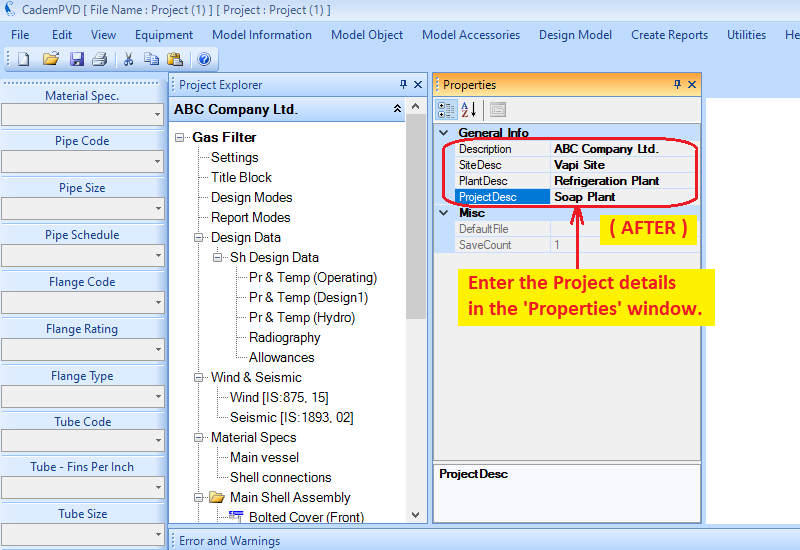Select Seismic [IS:1893, 02] item

tap(291, 417)
